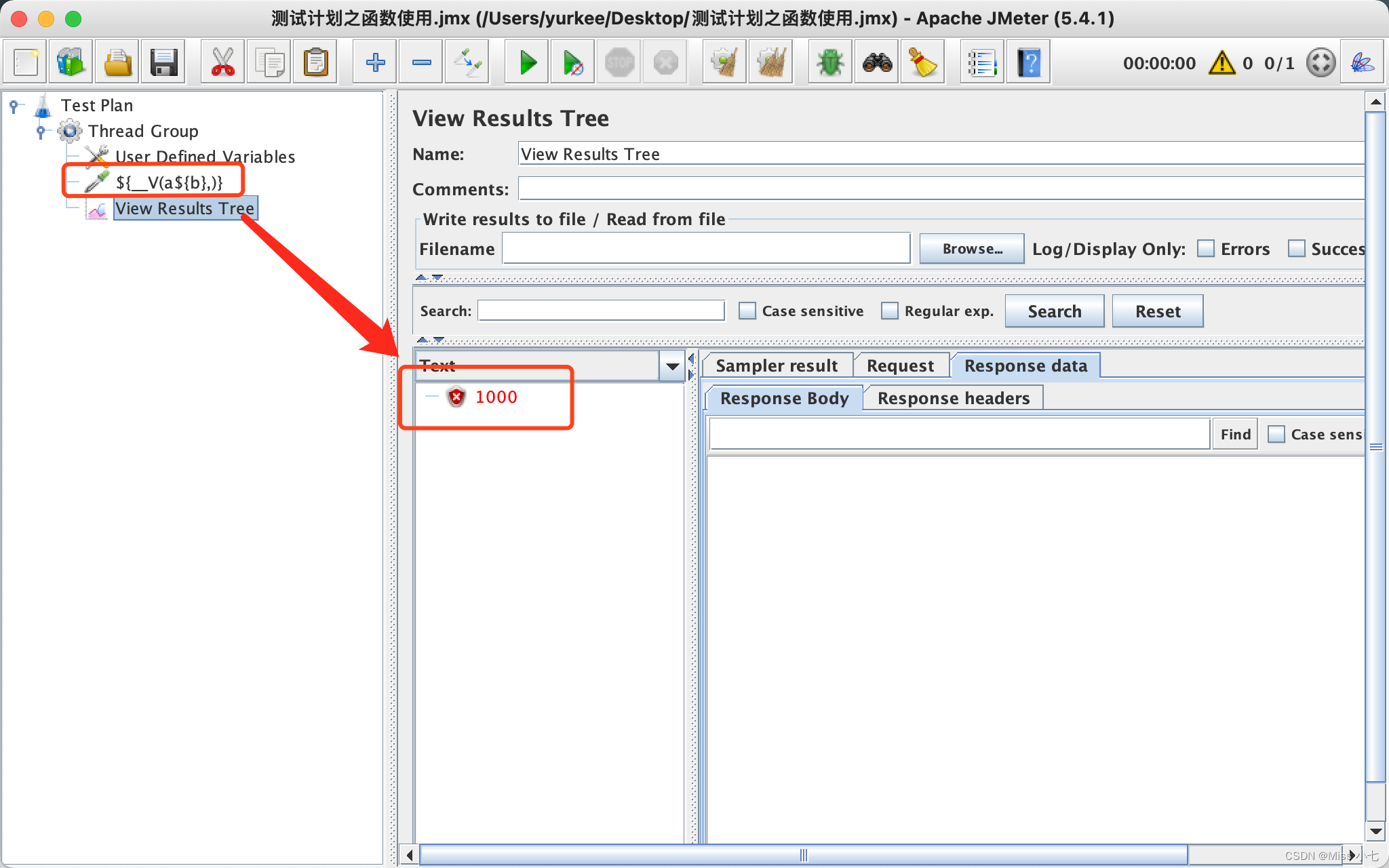The image size is (1389, 868).
Task: Copy the selected element icon
Action: coord(269,63)
